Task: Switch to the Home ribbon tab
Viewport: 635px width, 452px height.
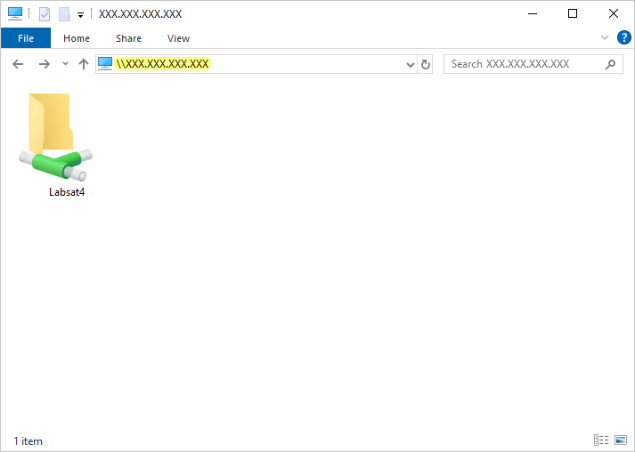Action: pos(76,38)
